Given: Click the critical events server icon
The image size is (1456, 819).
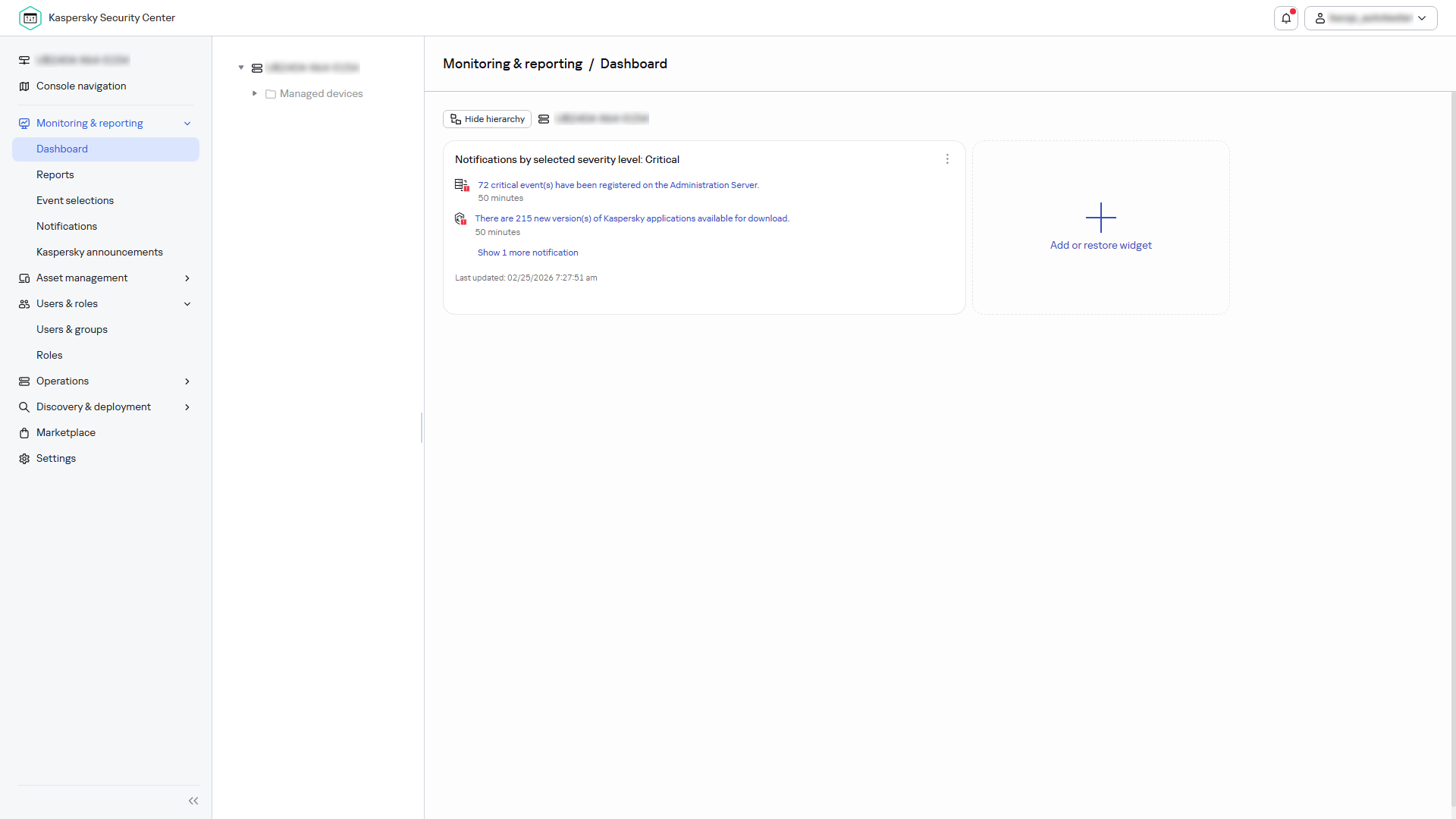Looking at the screenshot, I should pos(462,185).
